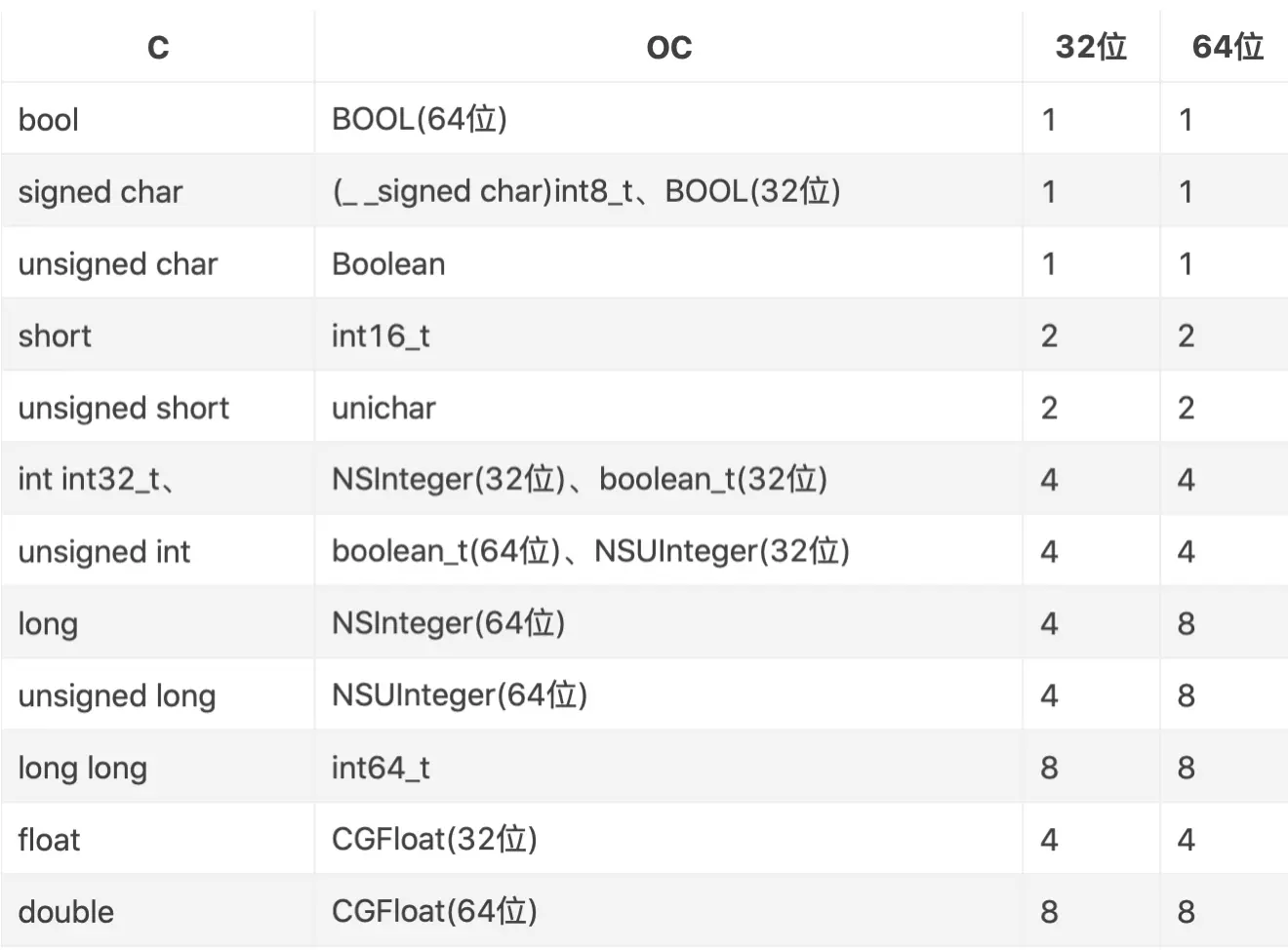The image size is (1288, 950).
Task: Select the "64位" column header
Action: tap(1227, 47)
